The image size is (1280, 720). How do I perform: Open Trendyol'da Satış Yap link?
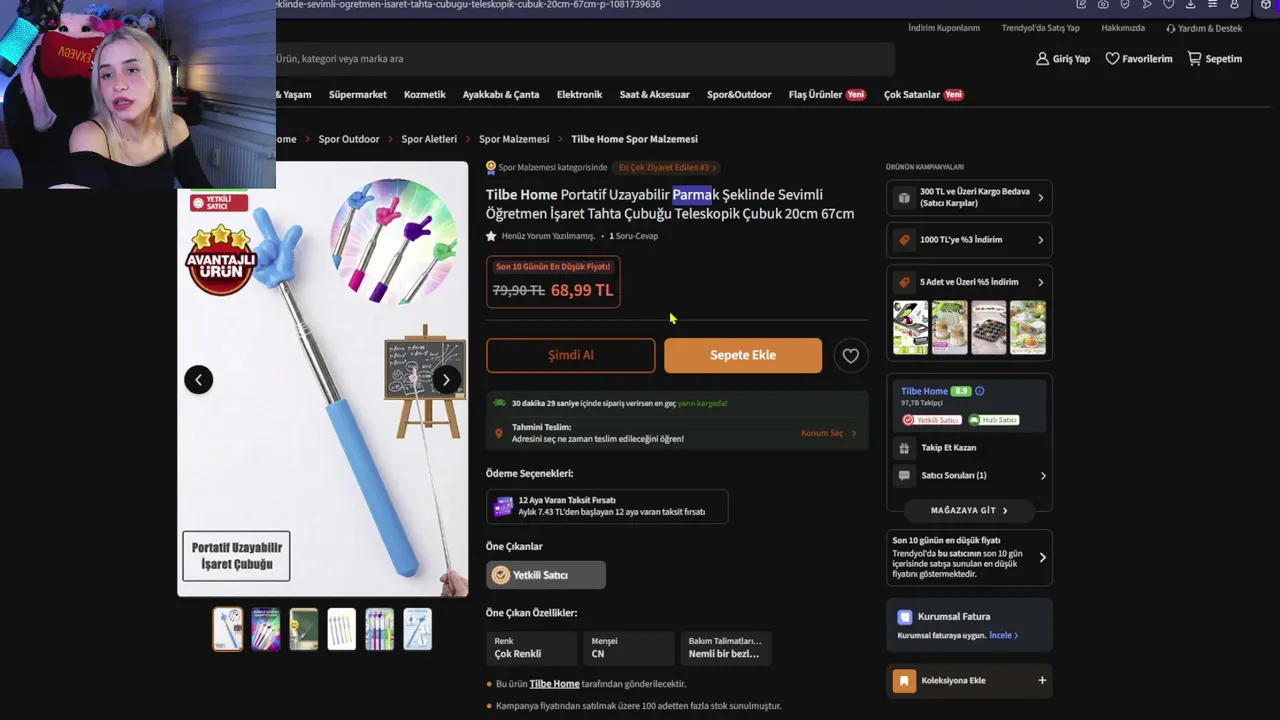coord(1041,28)
